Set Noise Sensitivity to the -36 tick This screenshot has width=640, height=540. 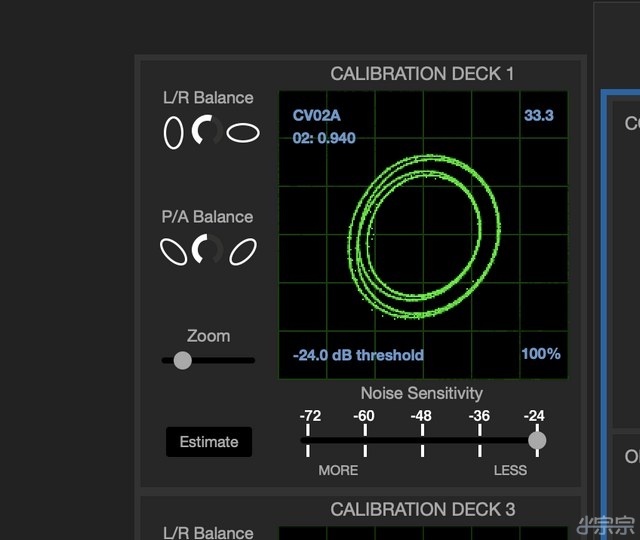pyautogui.click(x=480, y=440)
